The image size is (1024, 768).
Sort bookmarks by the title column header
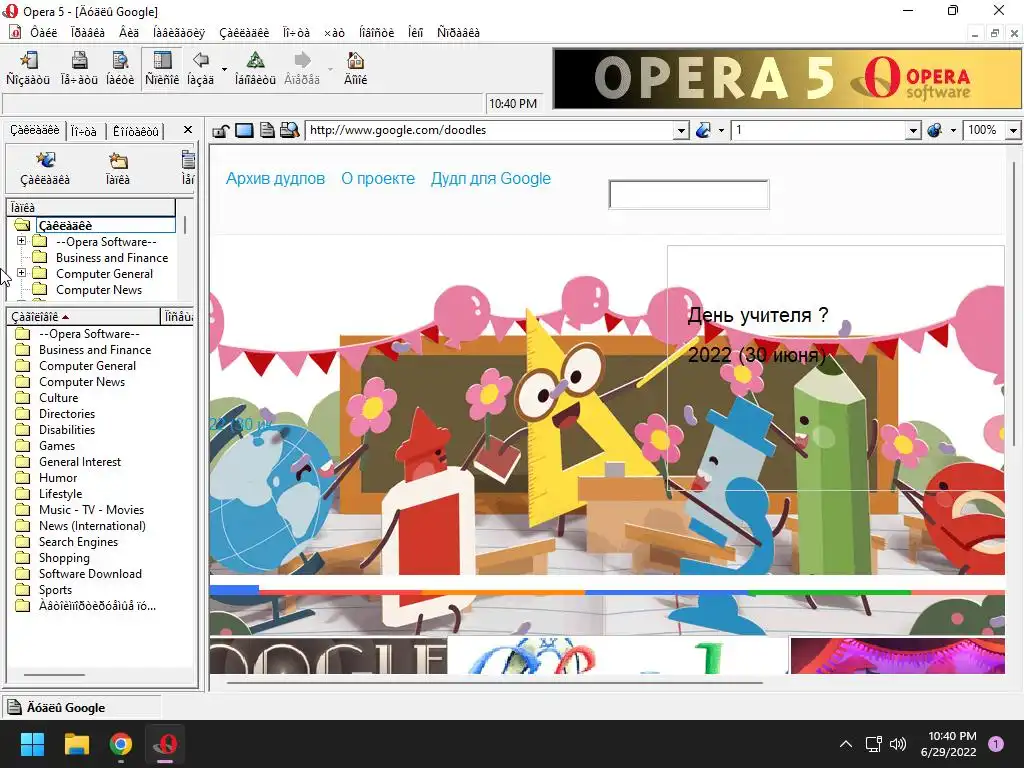(83, 317)
